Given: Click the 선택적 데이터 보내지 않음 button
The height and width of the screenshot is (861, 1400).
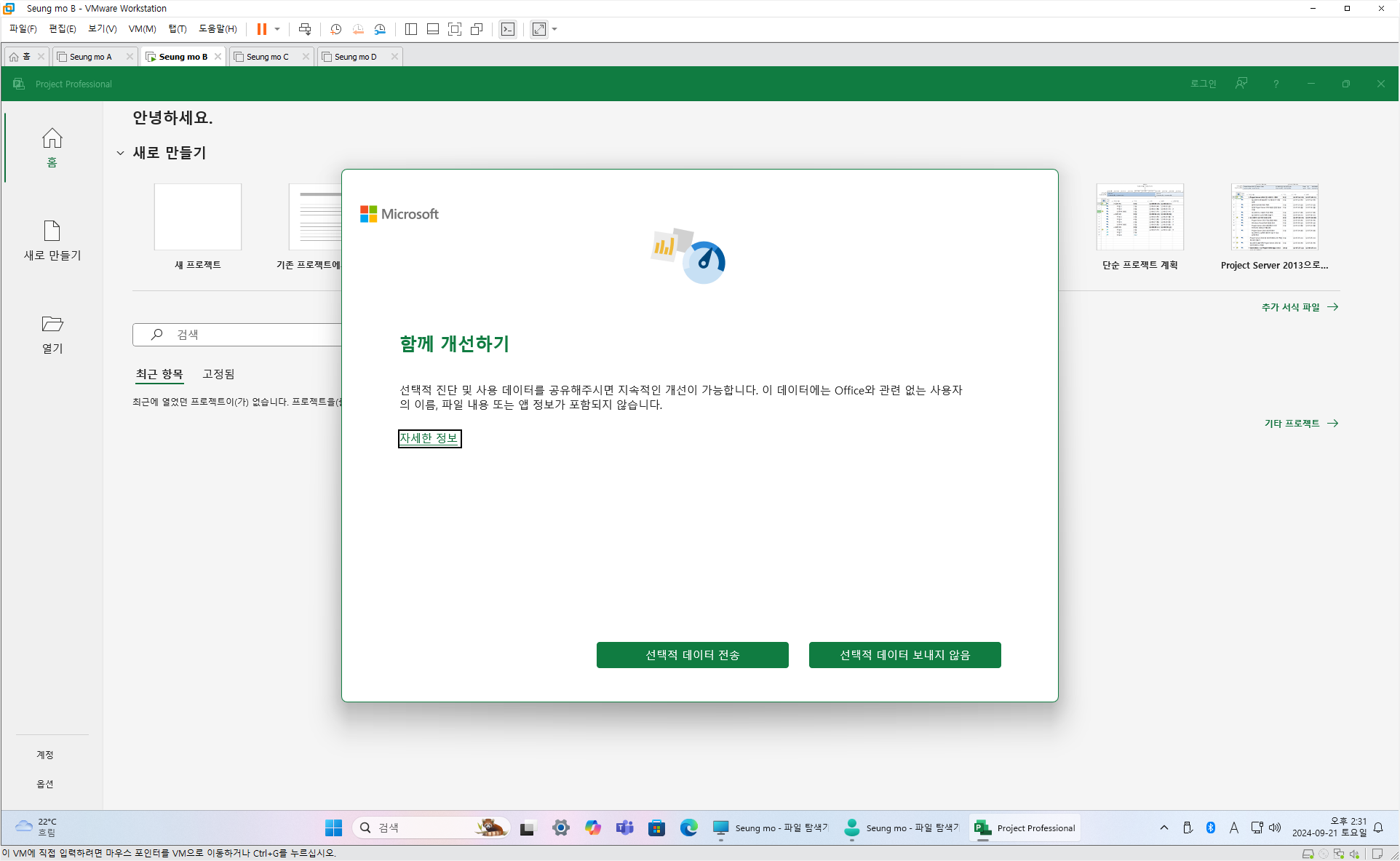Looking at the screenshot, I should coord(904,655).
